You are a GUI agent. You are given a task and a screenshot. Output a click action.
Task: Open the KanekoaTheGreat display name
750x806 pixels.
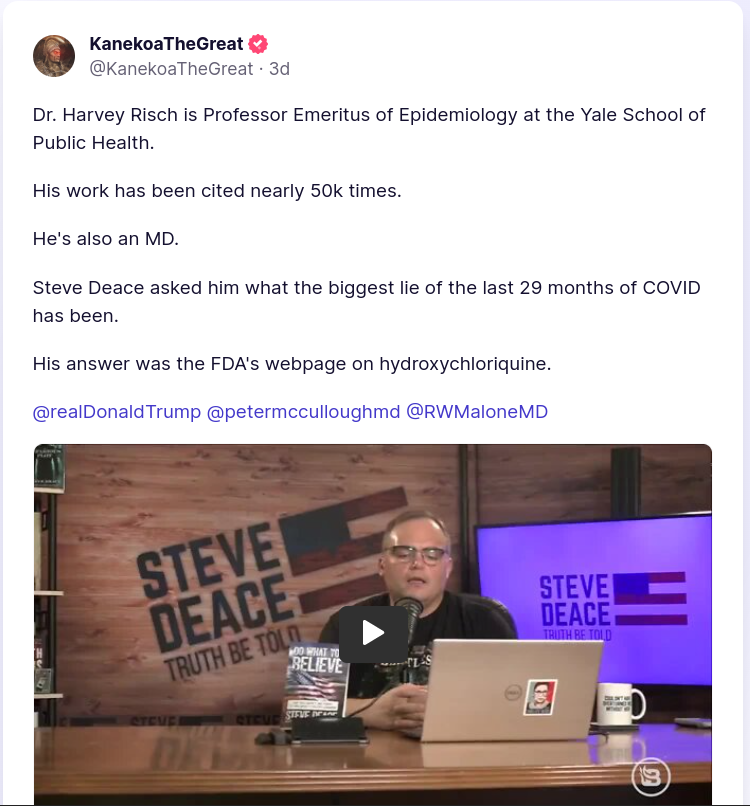166,44
